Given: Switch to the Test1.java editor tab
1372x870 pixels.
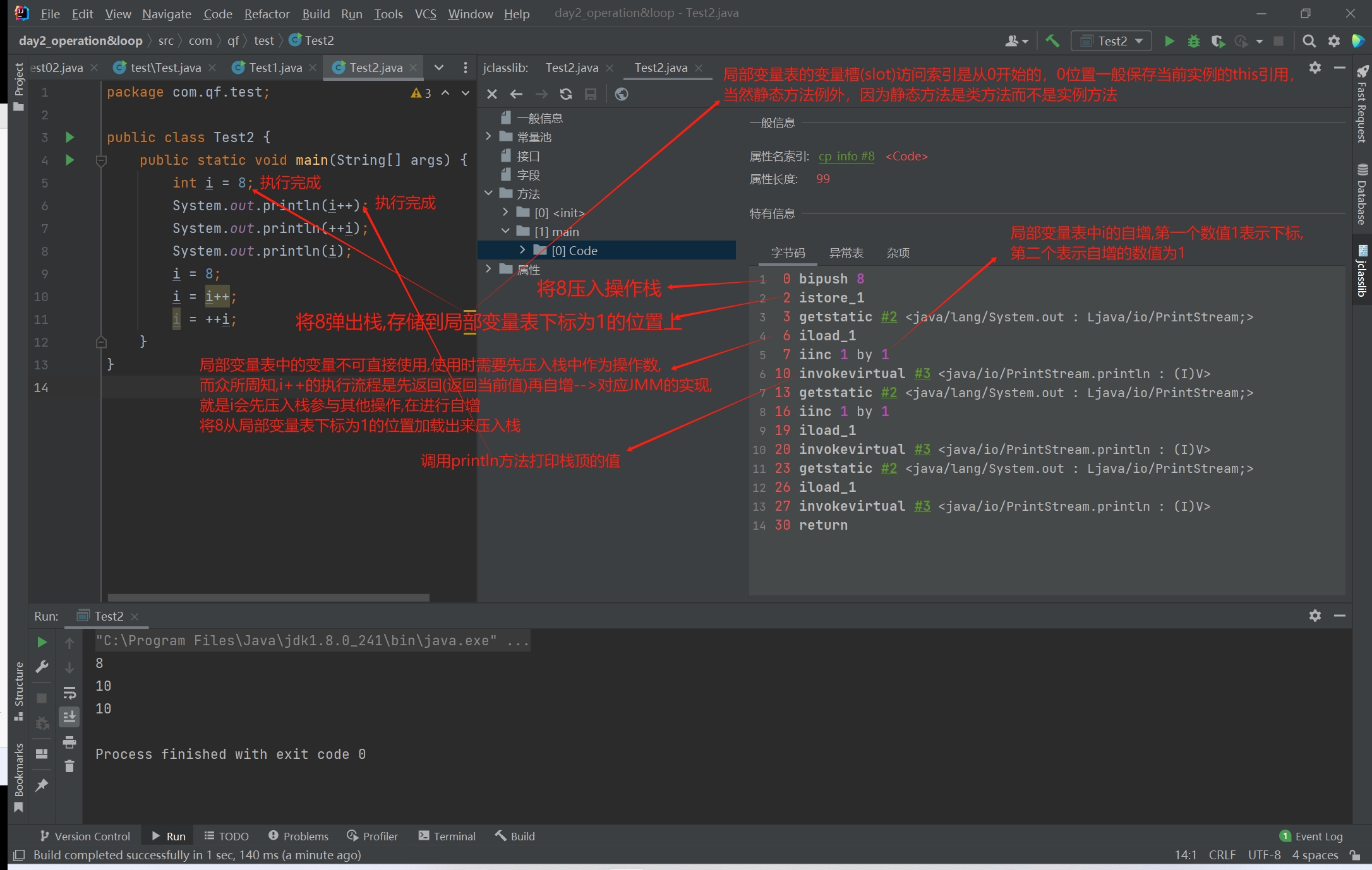Looking at the screenshot, I should [275, 68].
